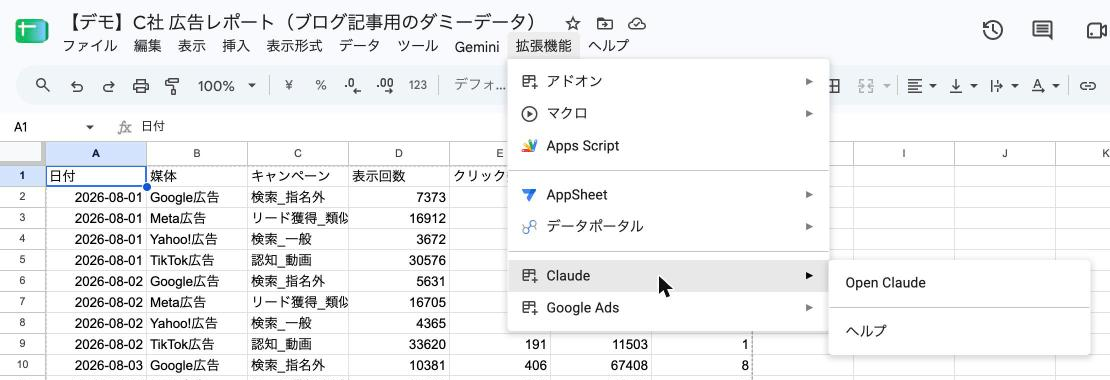
Task: Print the spreadsheet
Action: [x=141, y=86]
